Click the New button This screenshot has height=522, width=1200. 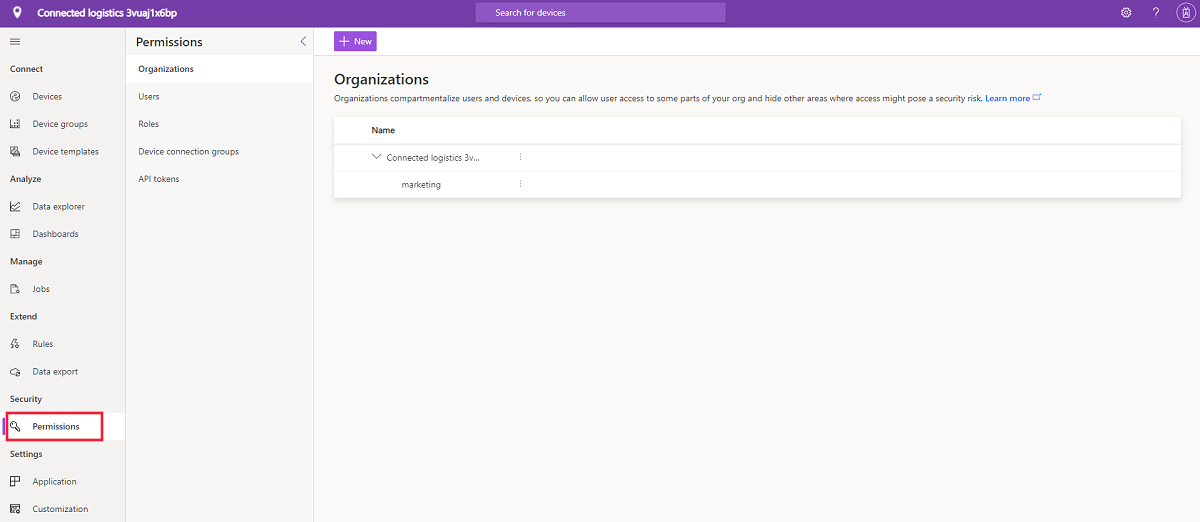point(355,41)
